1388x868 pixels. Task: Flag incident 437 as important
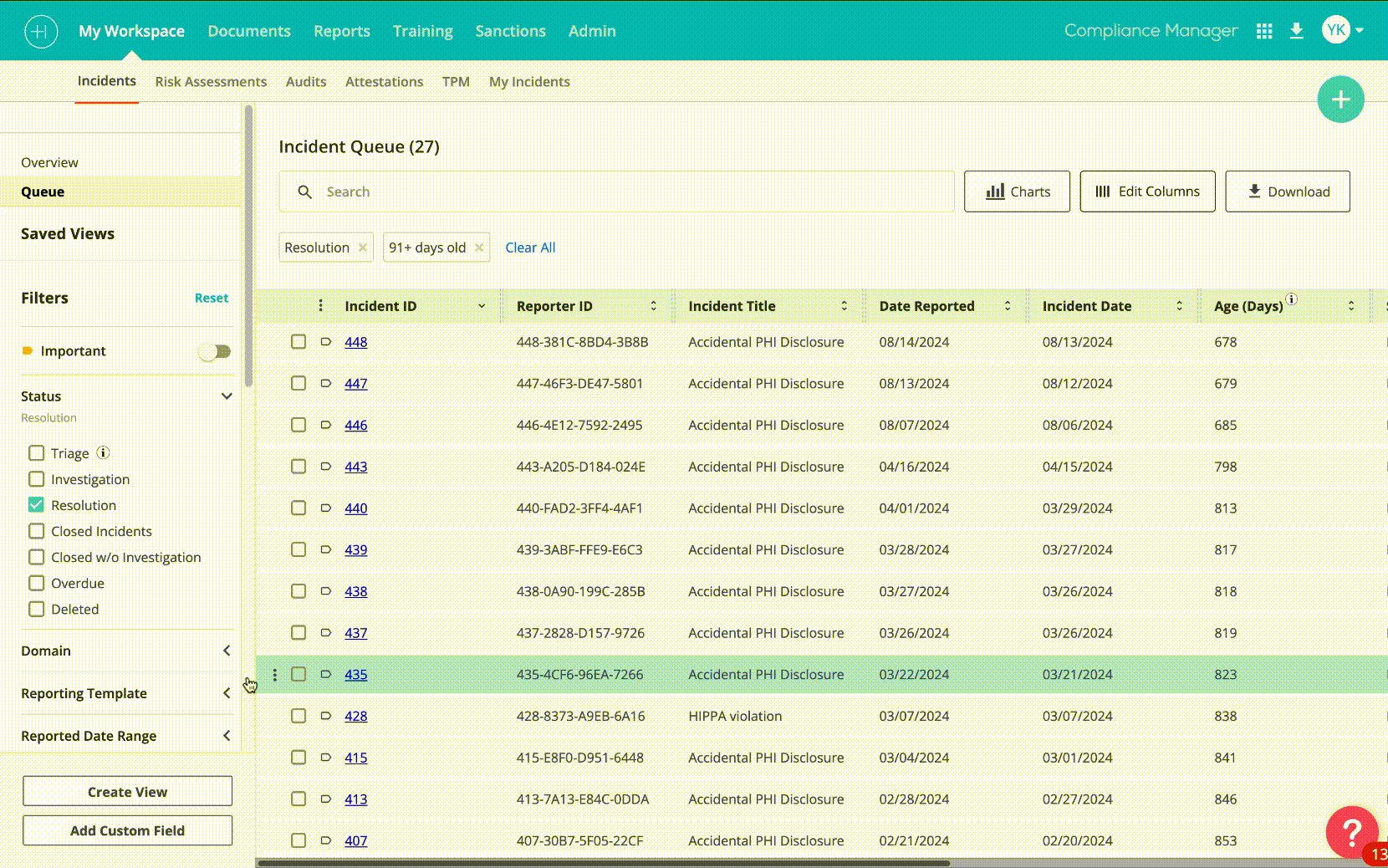[x=326, y=632]
